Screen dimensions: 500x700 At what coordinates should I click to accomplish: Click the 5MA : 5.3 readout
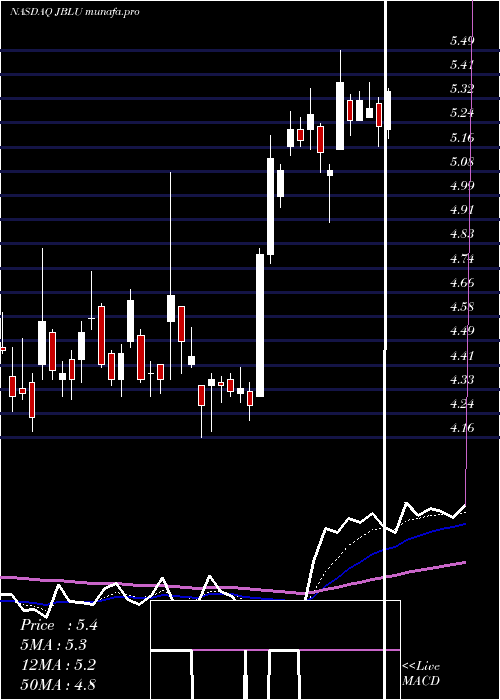pos(54,645)
